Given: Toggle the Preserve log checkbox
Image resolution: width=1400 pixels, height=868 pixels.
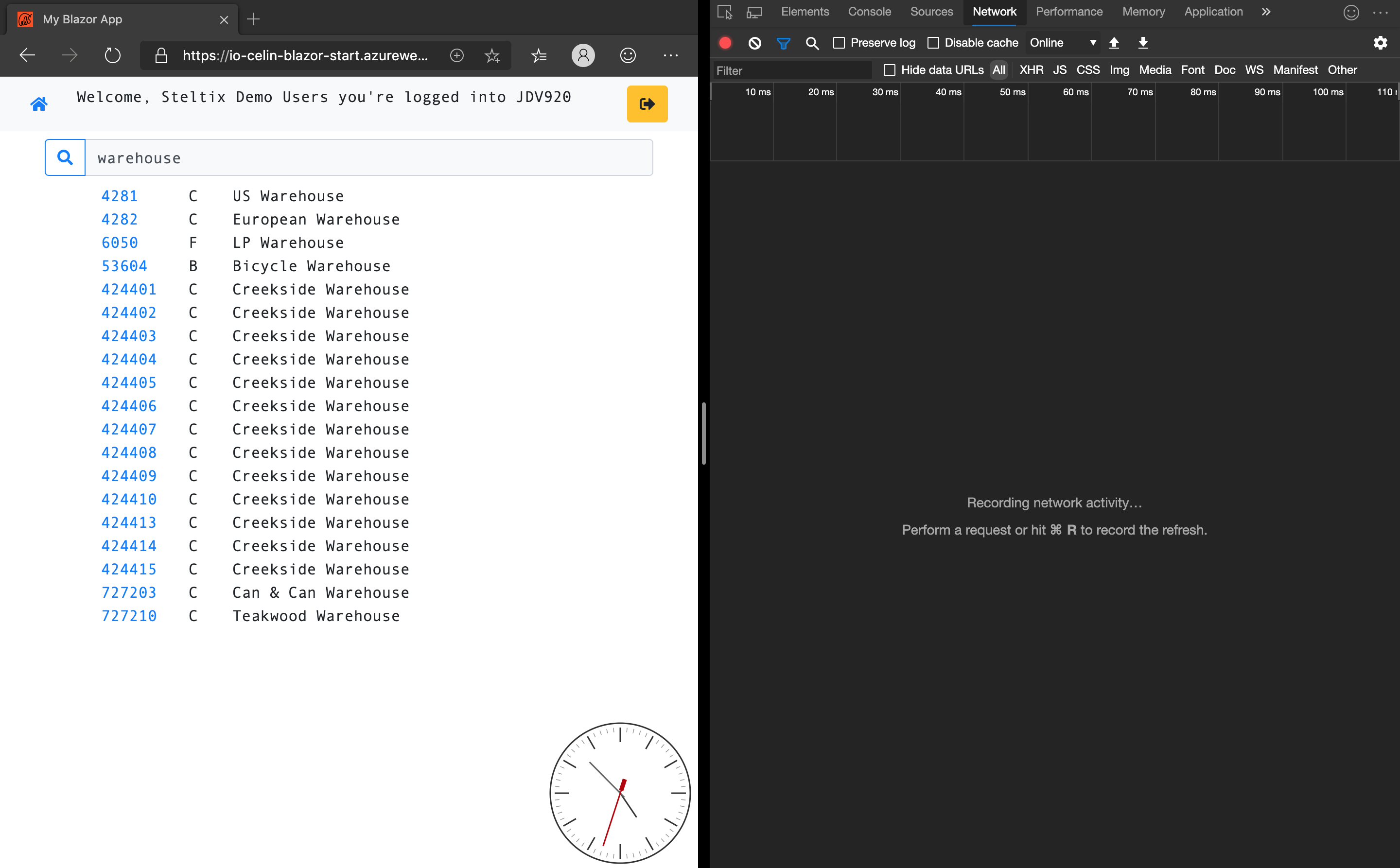Looking at the screenshot, I should pos(840,42).
